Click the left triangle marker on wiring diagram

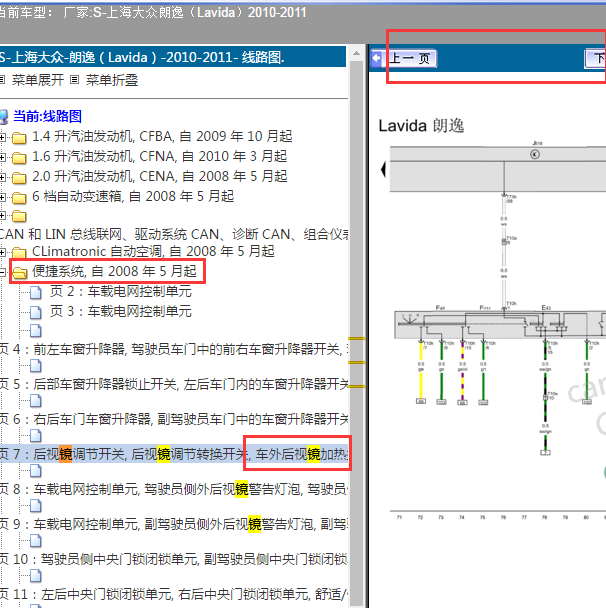tap(383, 169)
